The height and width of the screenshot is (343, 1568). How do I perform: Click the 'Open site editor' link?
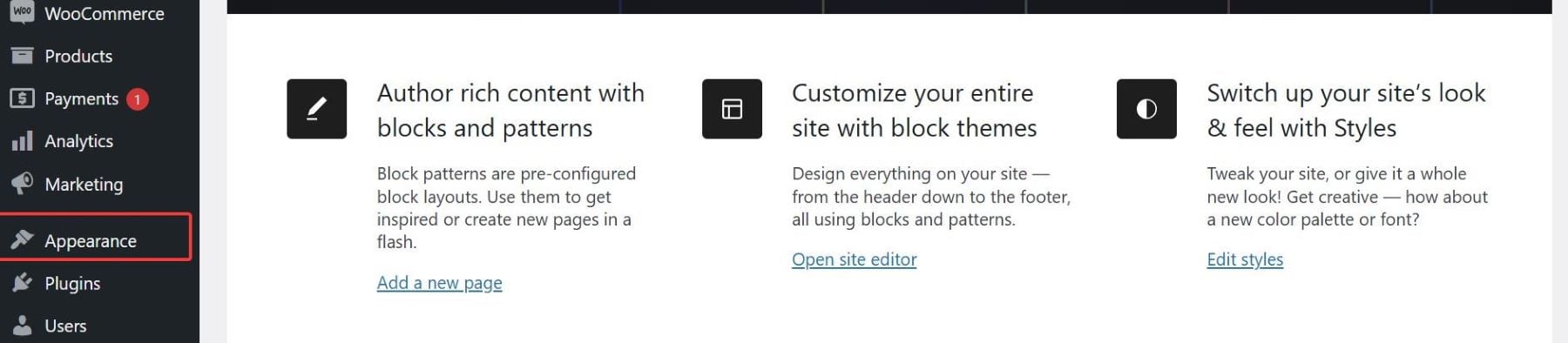(854, 259)
